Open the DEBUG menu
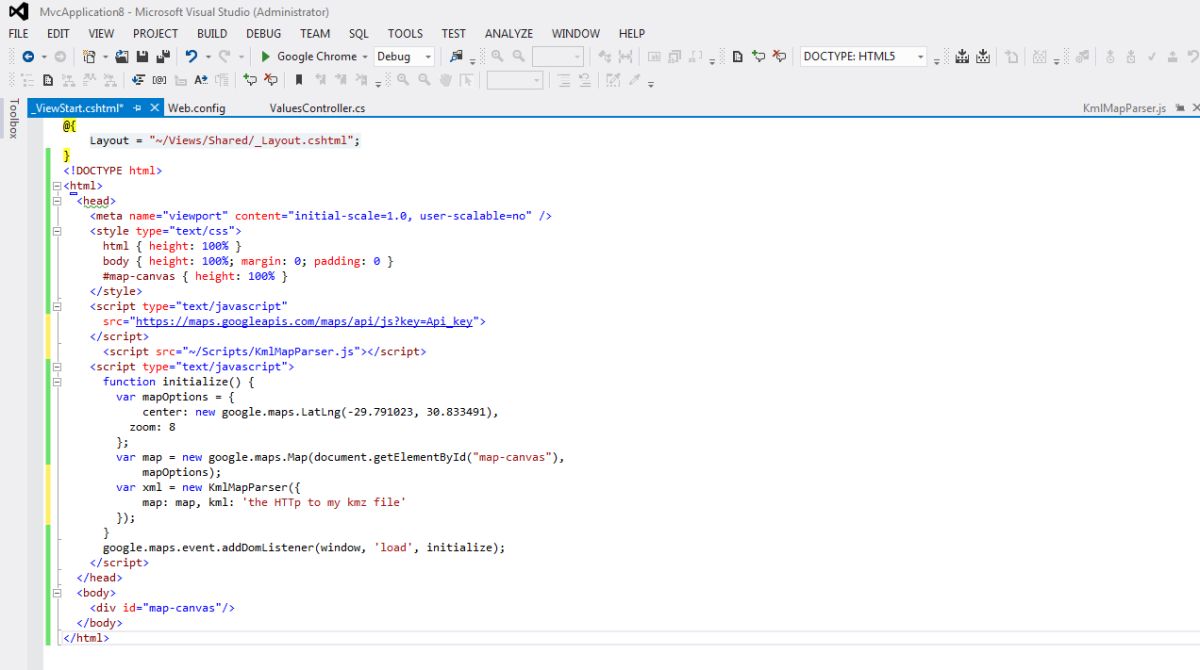The width and height of the screenshot is (1200, 670). click(x=264, y=33)
